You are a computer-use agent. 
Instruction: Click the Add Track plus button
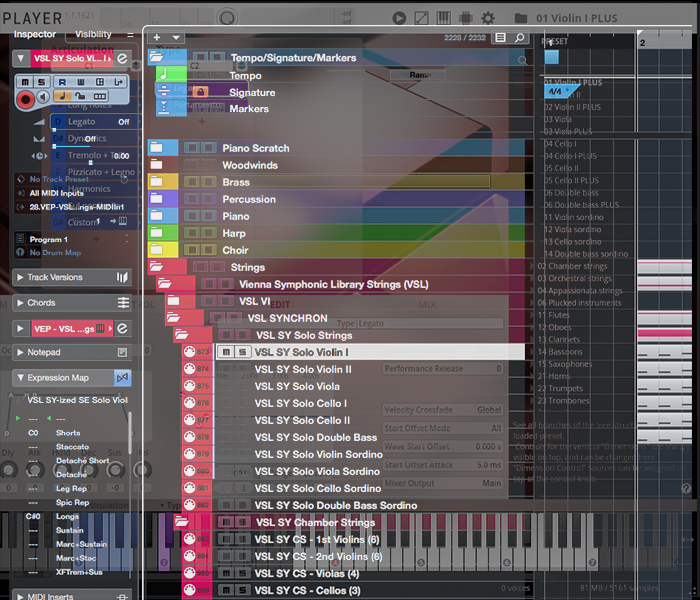pos(157,38)
